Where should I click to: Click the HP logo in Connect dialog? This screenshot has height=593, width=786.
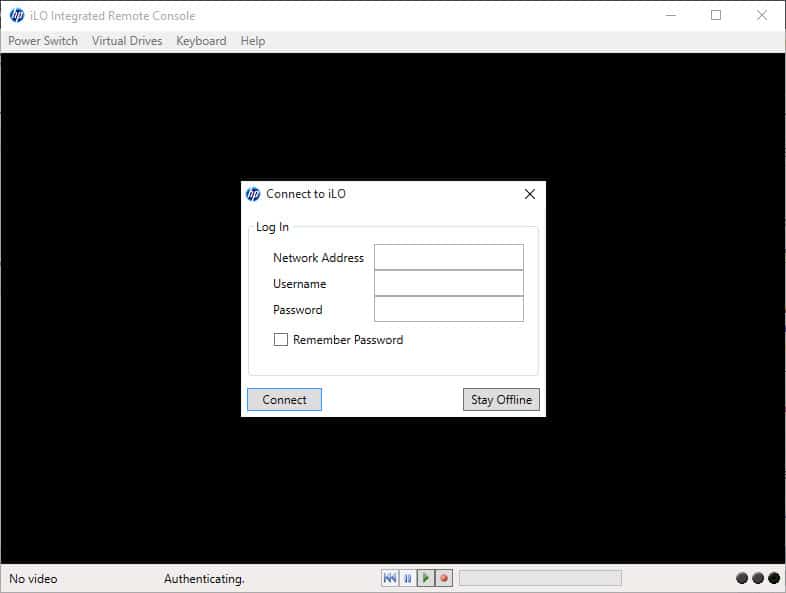[253, 194]
